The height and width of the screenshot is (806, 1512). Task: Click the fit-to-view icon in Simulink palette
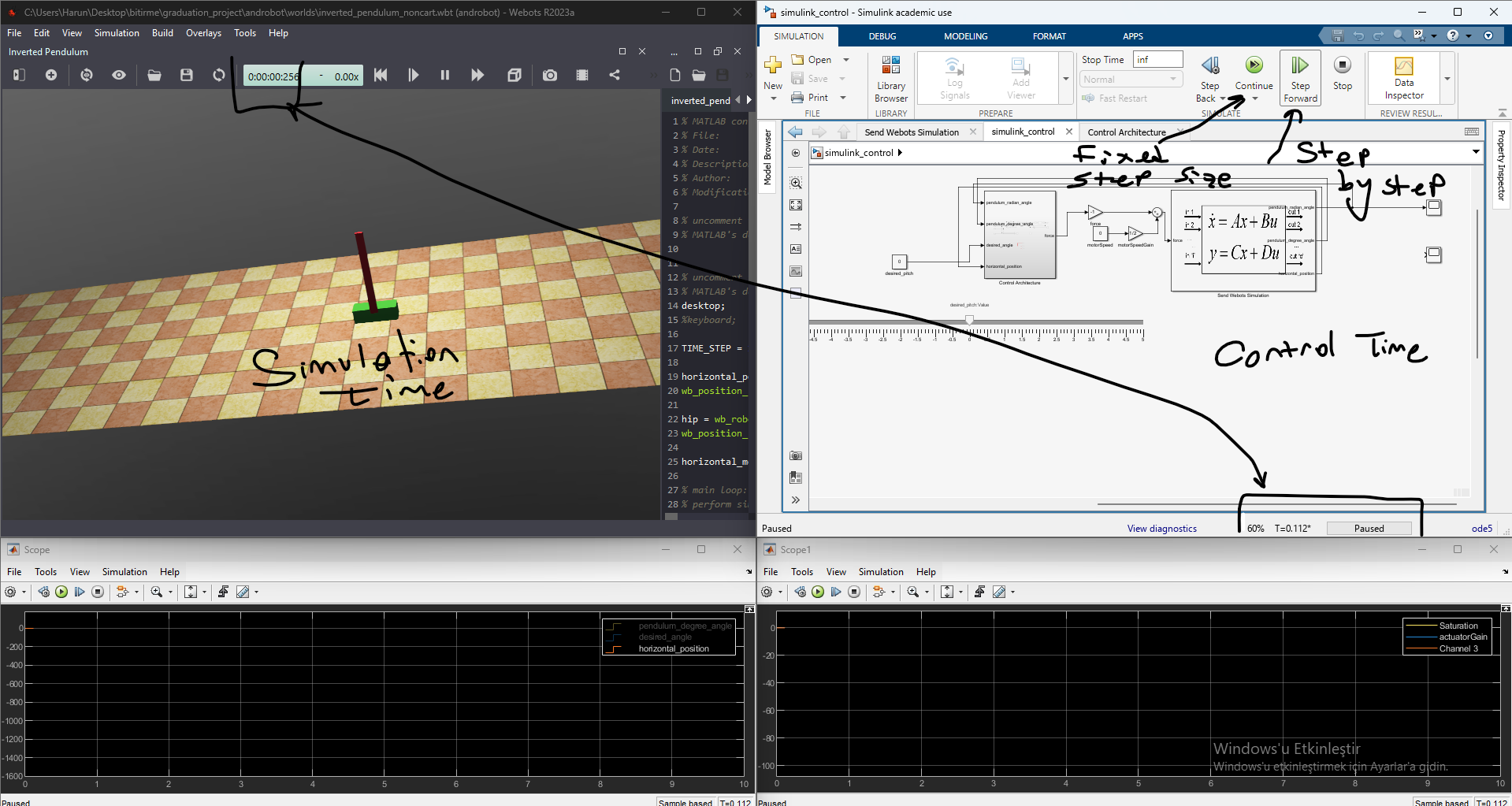click(796, 205)
